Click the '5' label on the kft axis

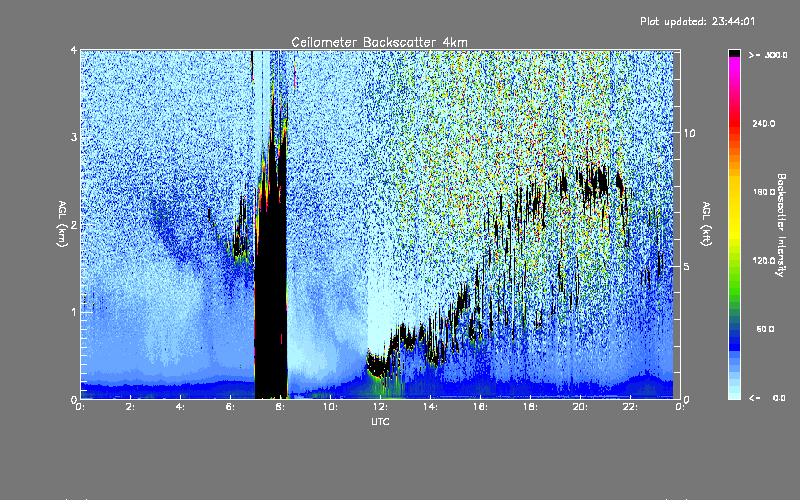687,266
